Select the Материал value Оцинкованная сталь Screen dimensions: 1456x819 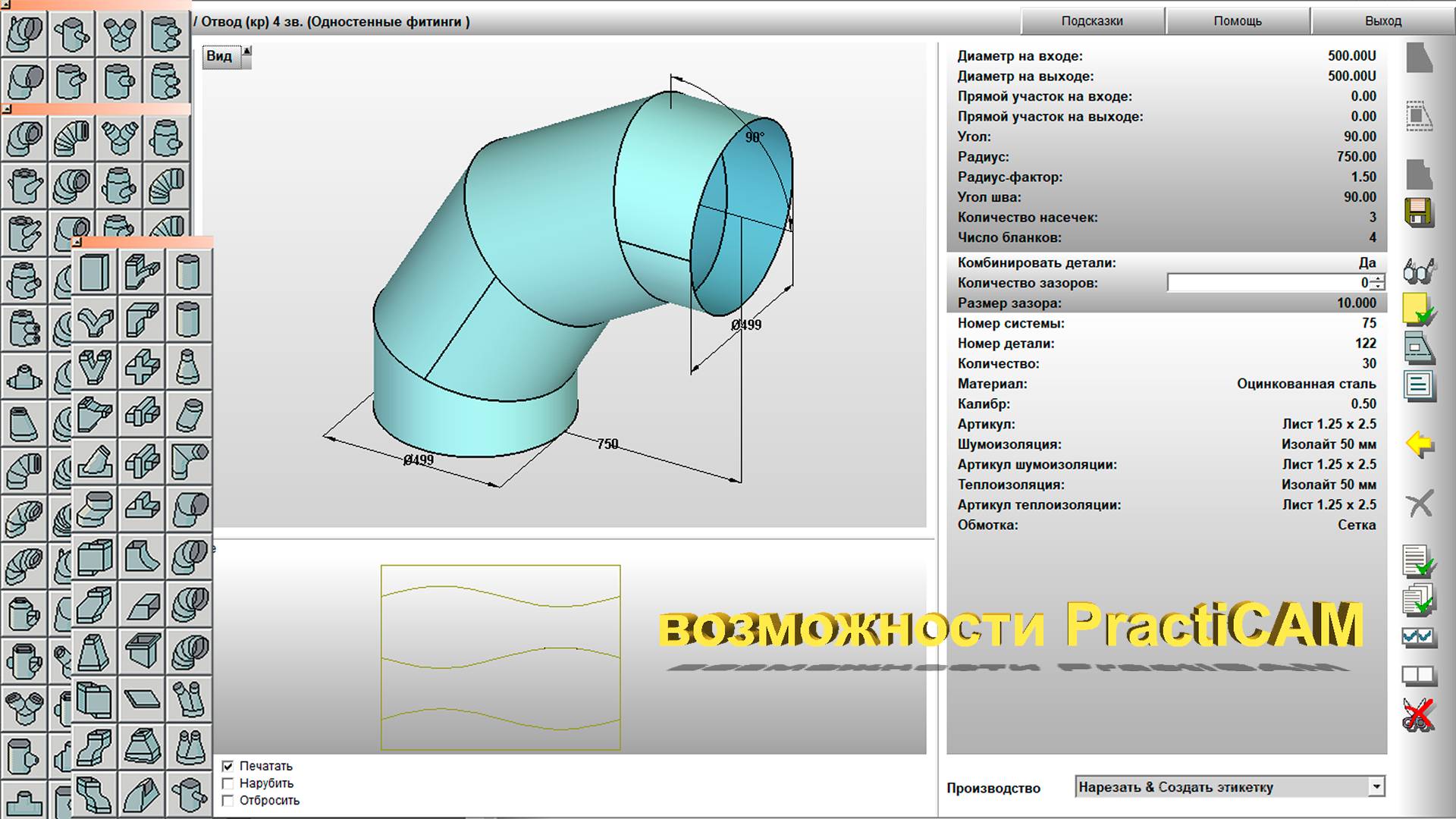point(1306,384)
